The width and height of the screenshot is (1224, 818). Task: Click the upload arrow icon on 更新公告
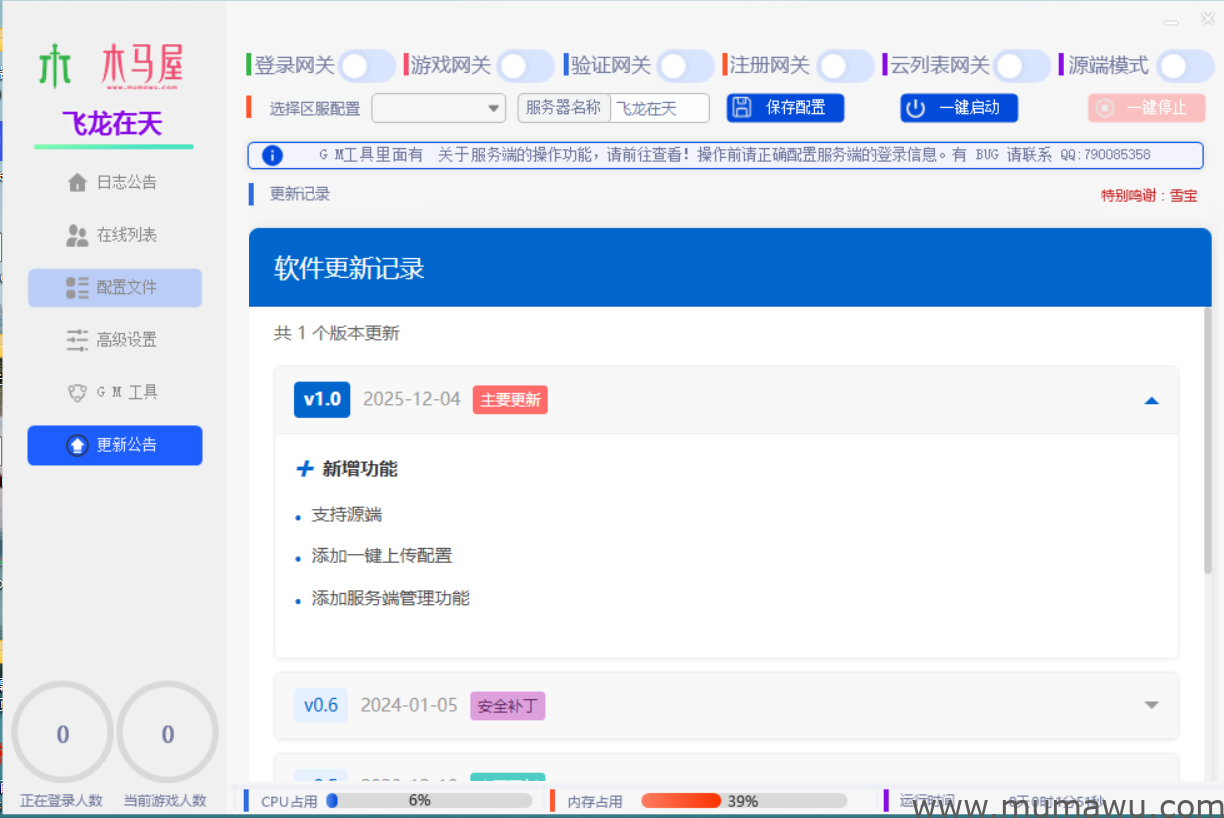tap(78, 445)
